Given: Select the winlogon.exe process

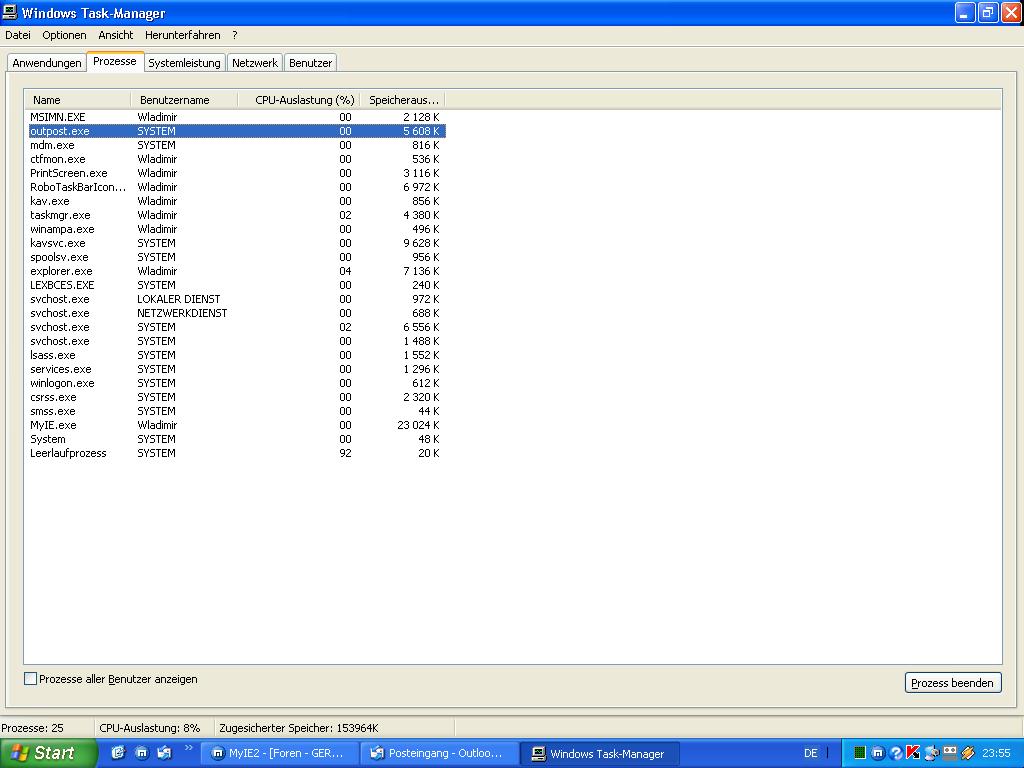Looking at the screenshot, I should 236,383.
